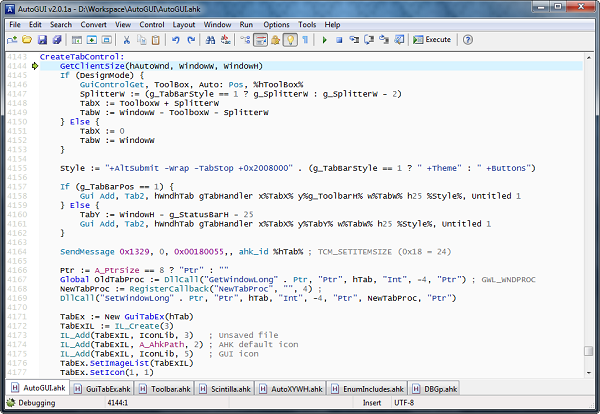Viewport: 600px width, 414px height.
Task: Stop debugging with the blue square icon
Action: coord(339,40)
